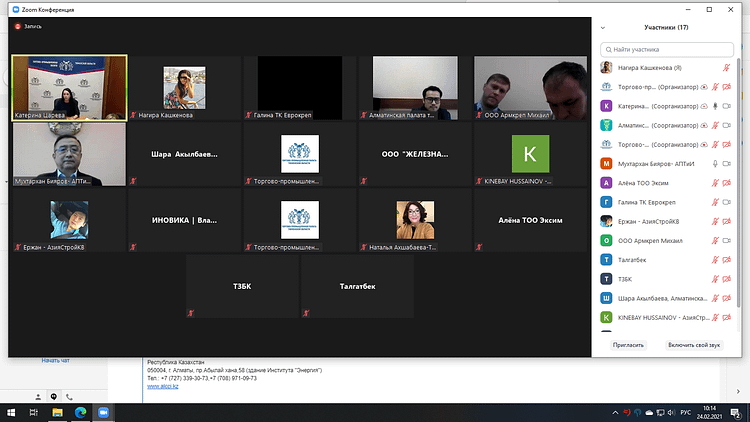Click ООО Армкреп Михаил camera icon in list
This screenshot has height=422, width=750.
point(727,241)
